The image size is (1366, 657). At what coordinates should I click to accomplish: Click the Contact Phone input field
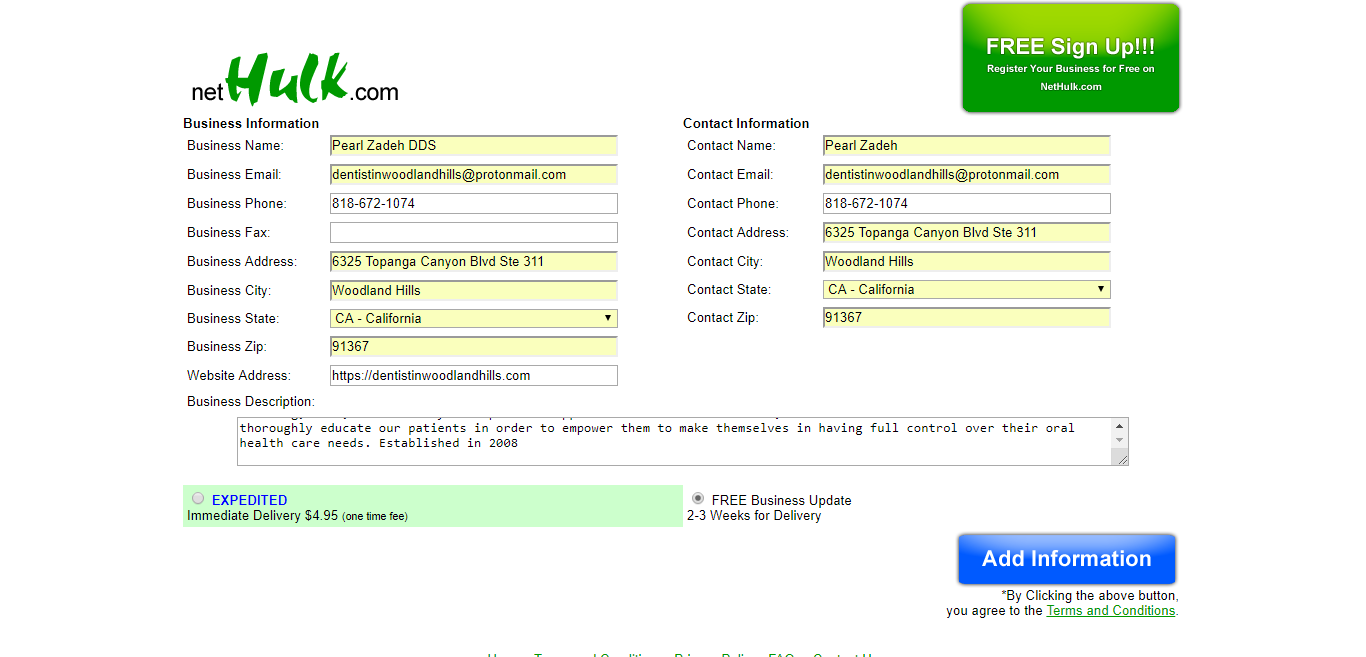tap(967, 204)
